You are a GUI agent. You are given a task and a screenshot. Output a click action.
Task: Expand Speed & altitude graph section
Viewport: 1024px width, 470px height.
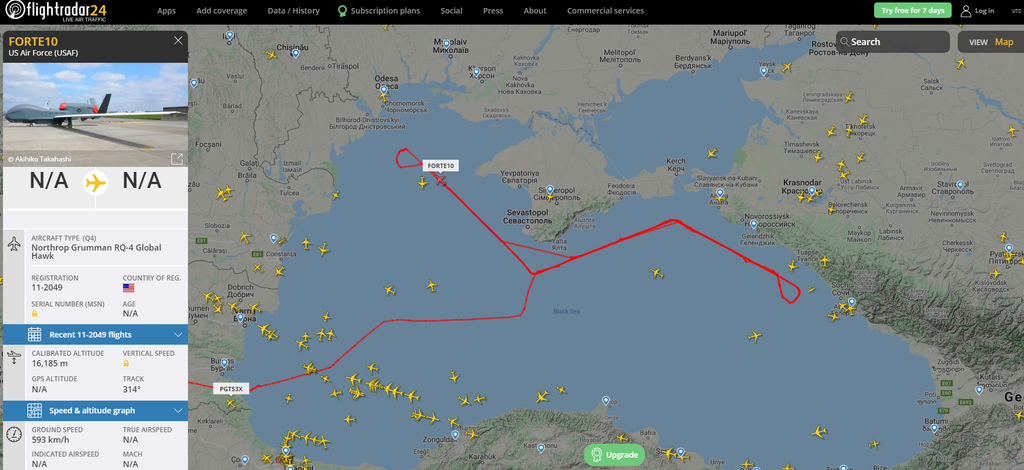[95, 411]
